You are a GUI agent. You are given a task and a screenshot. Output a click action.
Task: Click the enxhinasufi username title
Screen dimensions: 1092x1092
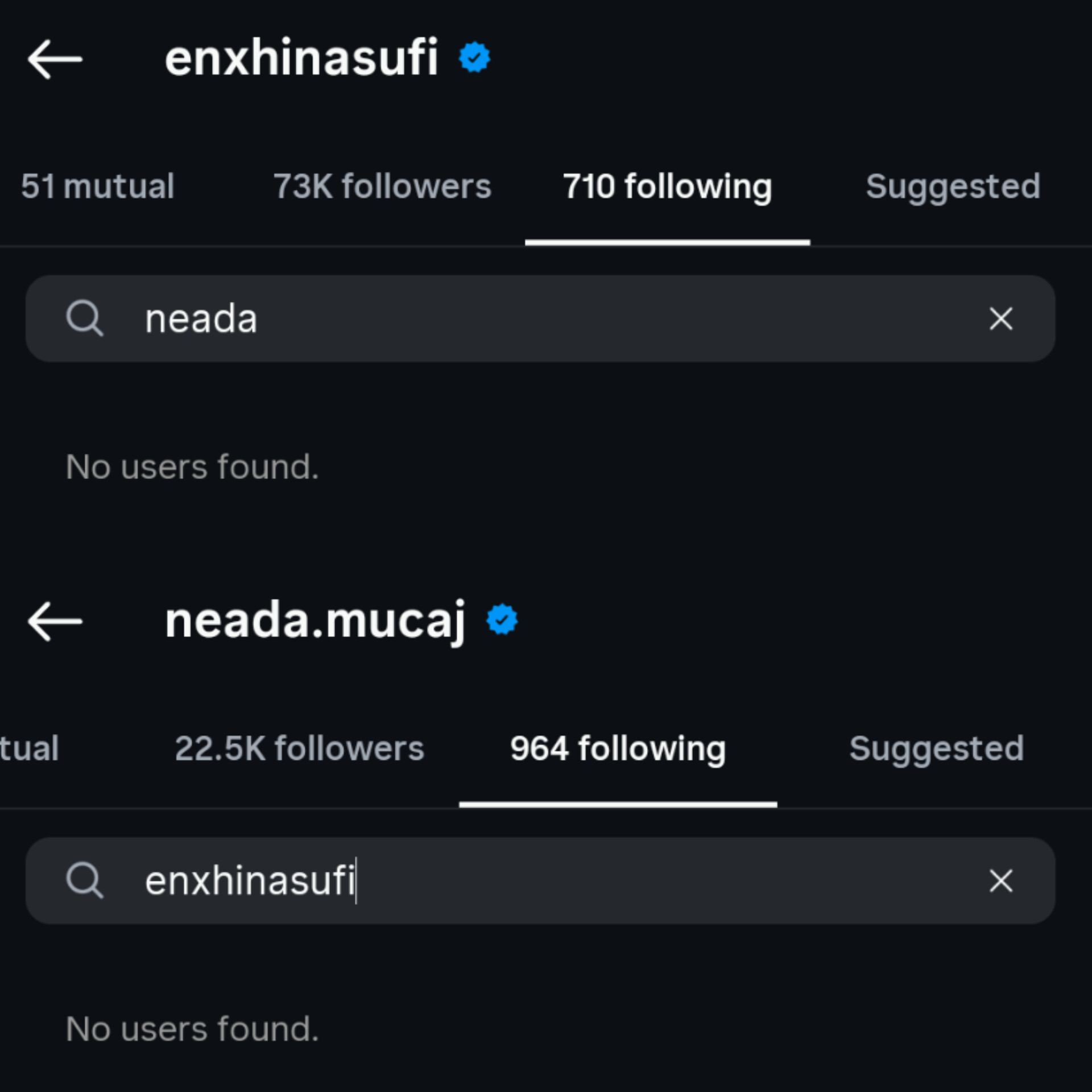pos(301,57)
